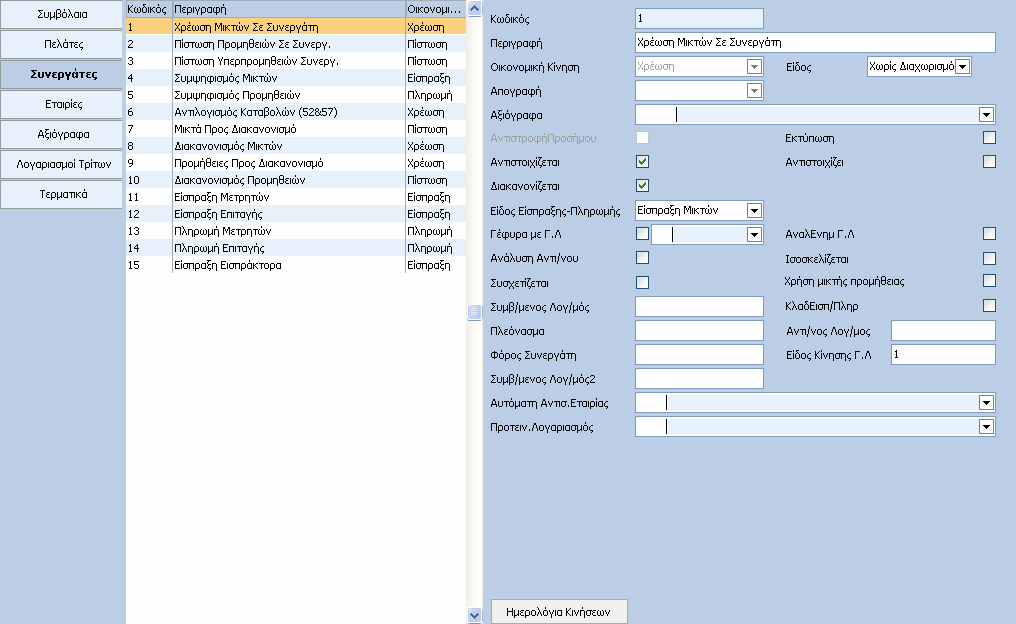Select row Συμψηφισμός Μικτών

pyautogui.click(x=295, y=78)
